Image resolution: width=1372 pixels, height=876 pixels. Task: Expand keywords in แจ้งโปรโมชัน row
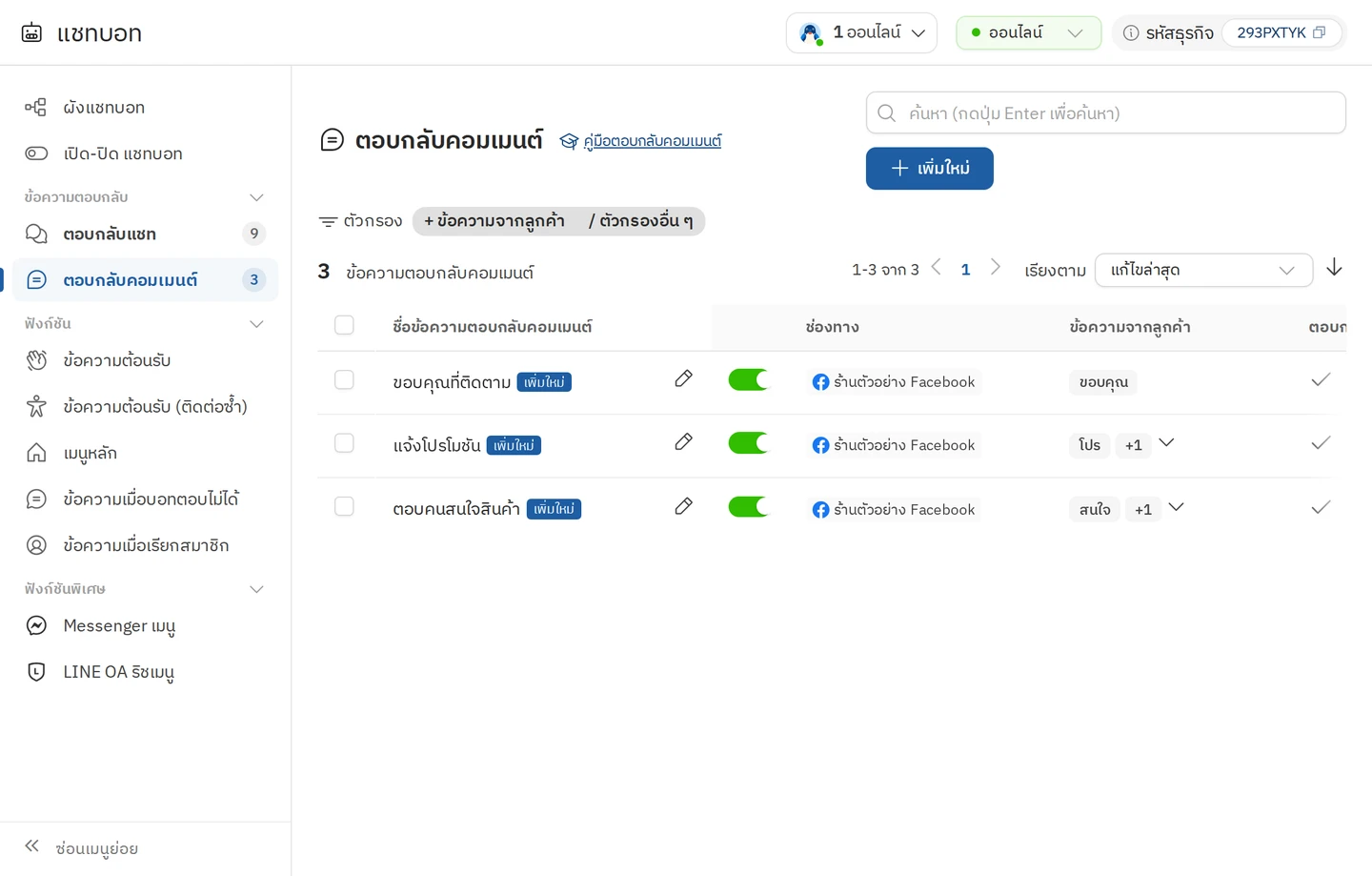point(1166,443)
